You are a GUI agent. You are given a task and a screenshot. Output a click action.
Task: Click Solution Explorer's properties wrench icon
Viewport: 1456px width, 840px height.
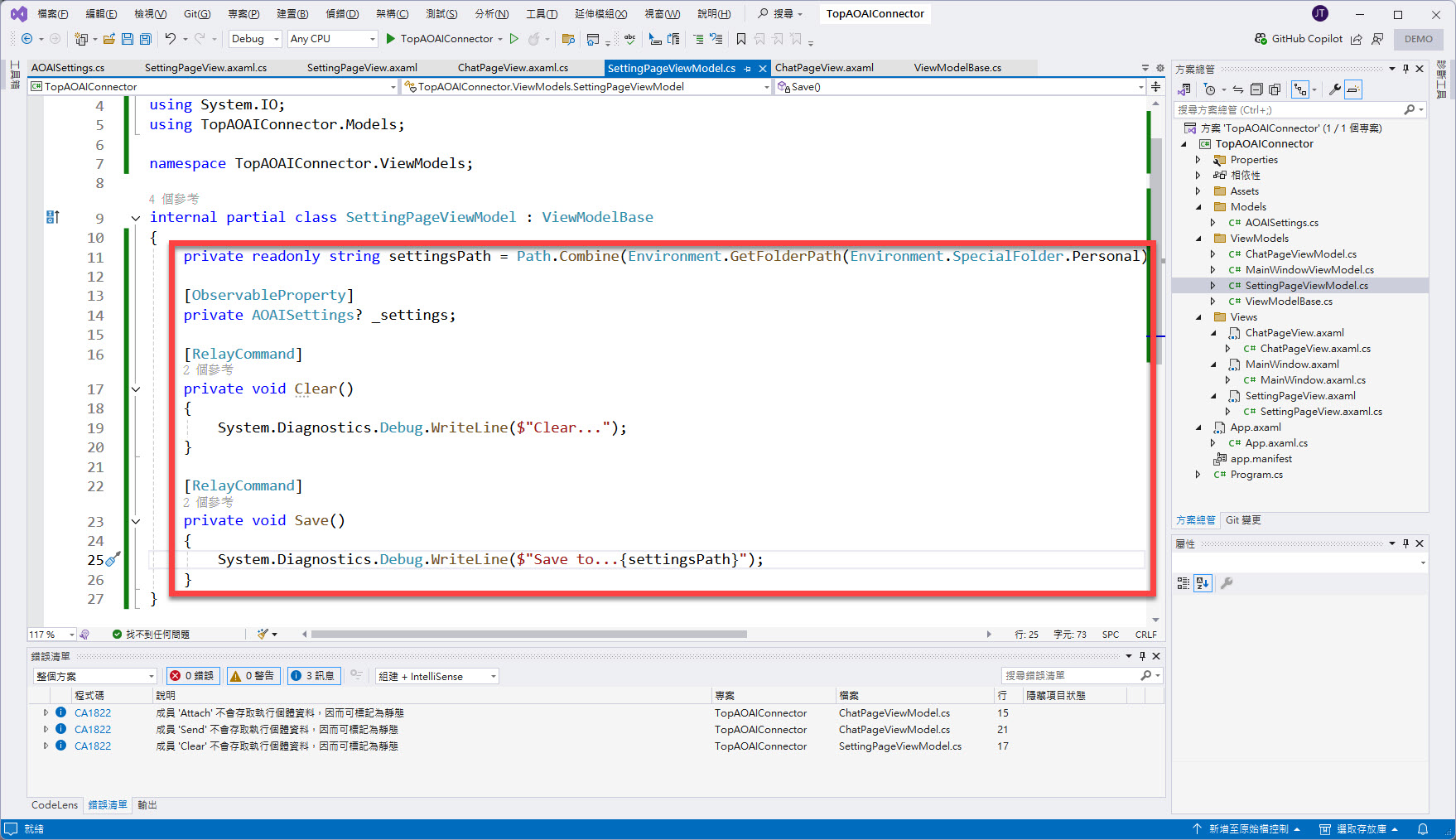(x=1334, y=89)
